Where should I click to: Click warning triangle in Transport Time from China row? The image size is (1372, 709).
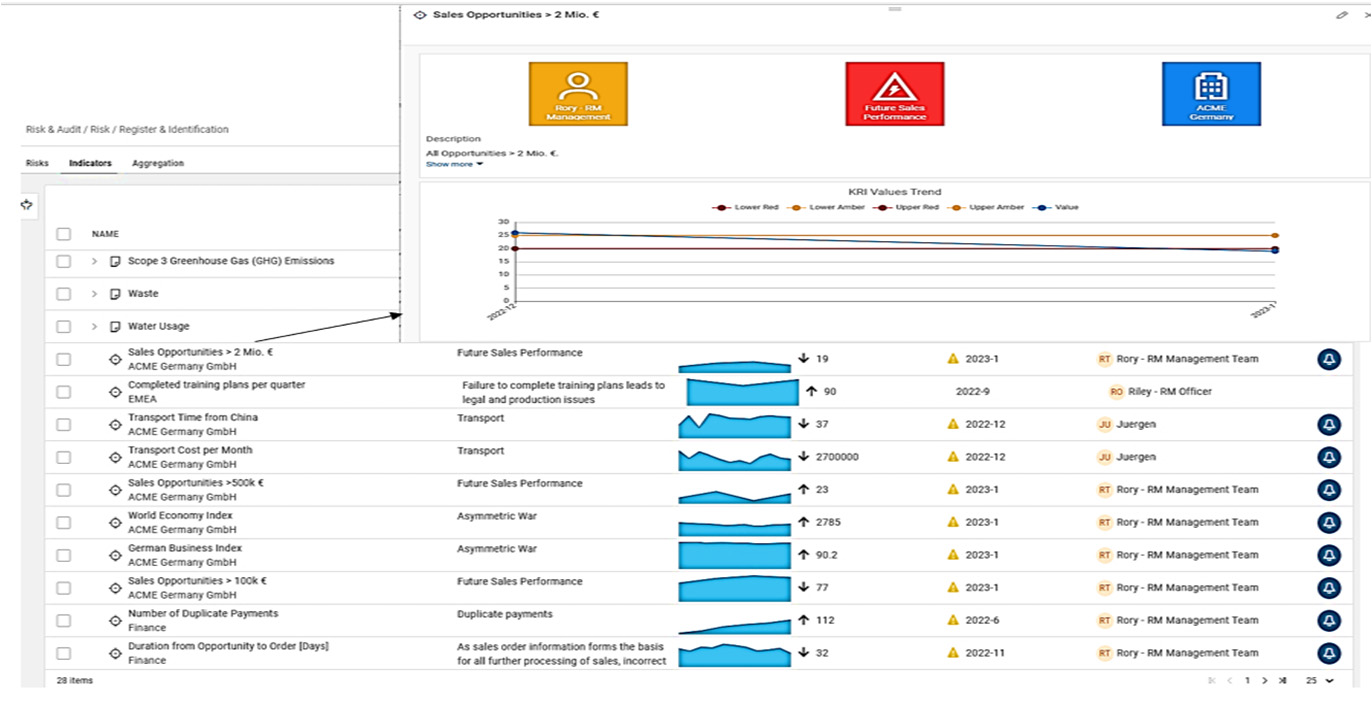pyautogui.click(x=953, y=424)
